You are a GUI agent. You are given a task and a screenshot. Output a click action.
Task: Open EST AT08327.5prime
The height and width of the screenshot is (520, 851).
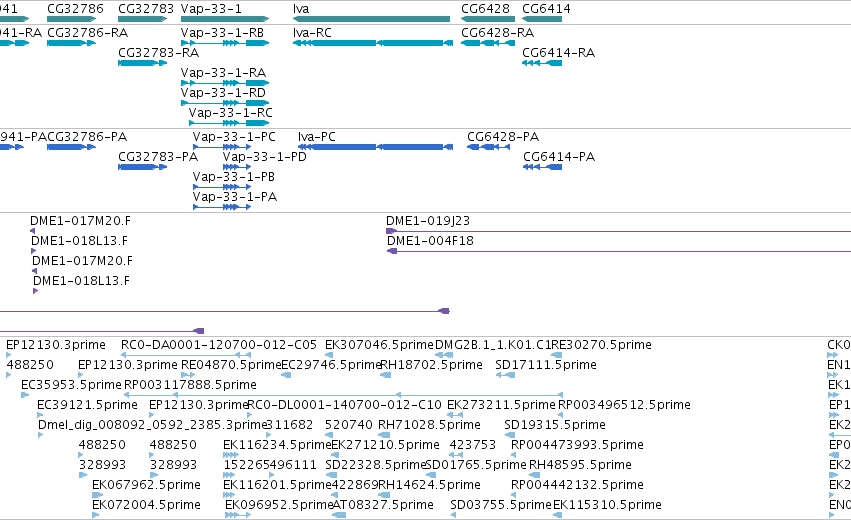(383, 505)
